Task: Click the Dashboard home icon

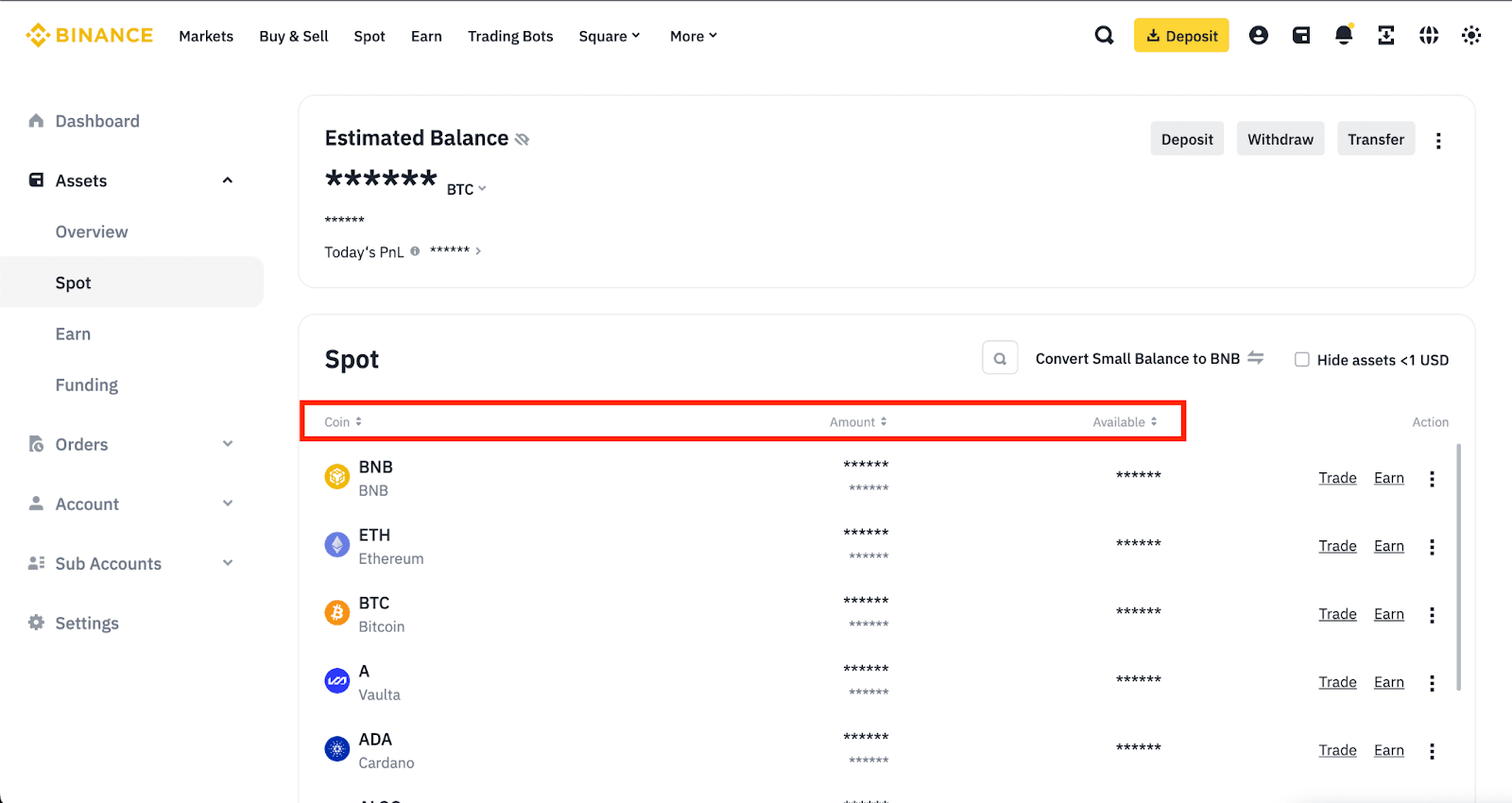Action: 36,121
